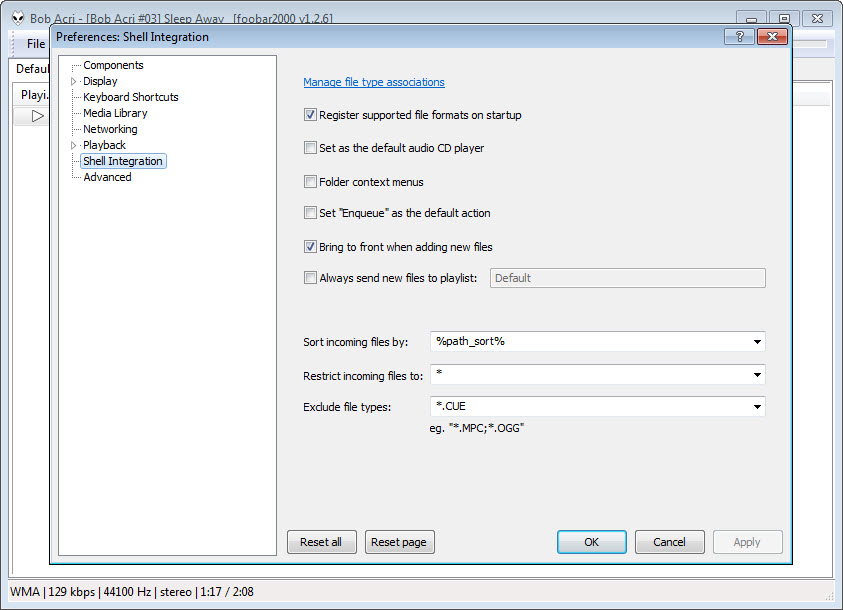Select Shell Integration tree item
The height and width of the screenshot is (610, 843).
point(123,161)
